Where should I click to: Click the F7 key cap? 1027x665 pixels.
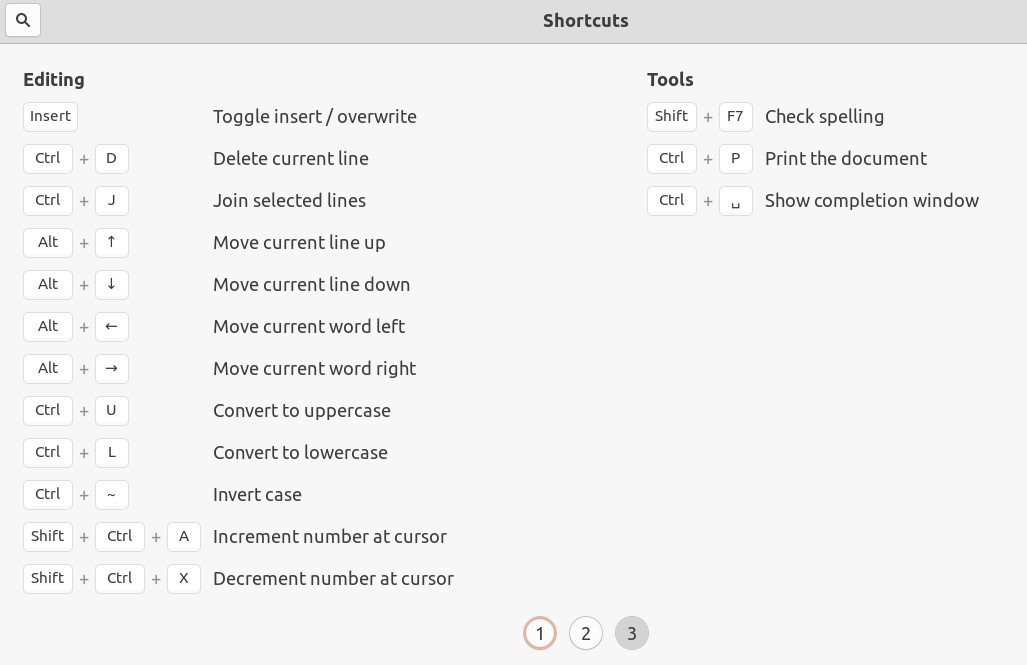click(736, 117)
